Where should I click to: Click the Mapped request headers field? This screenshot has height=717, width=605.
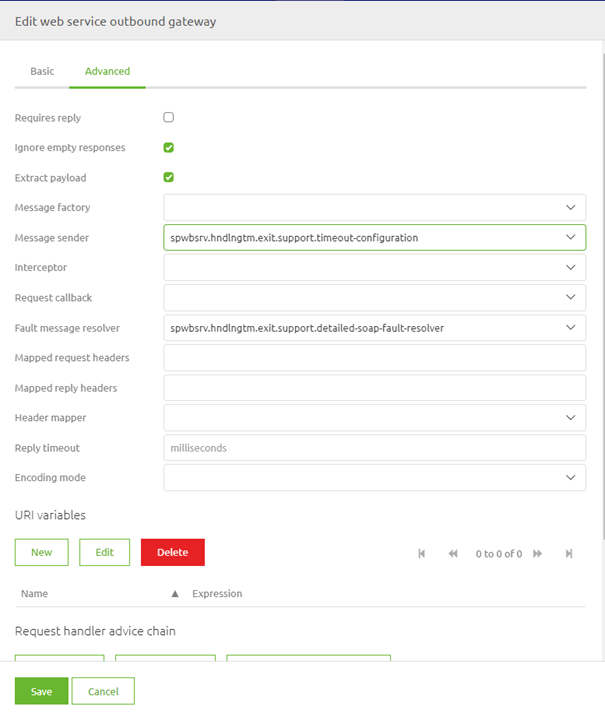coord(375,358)
